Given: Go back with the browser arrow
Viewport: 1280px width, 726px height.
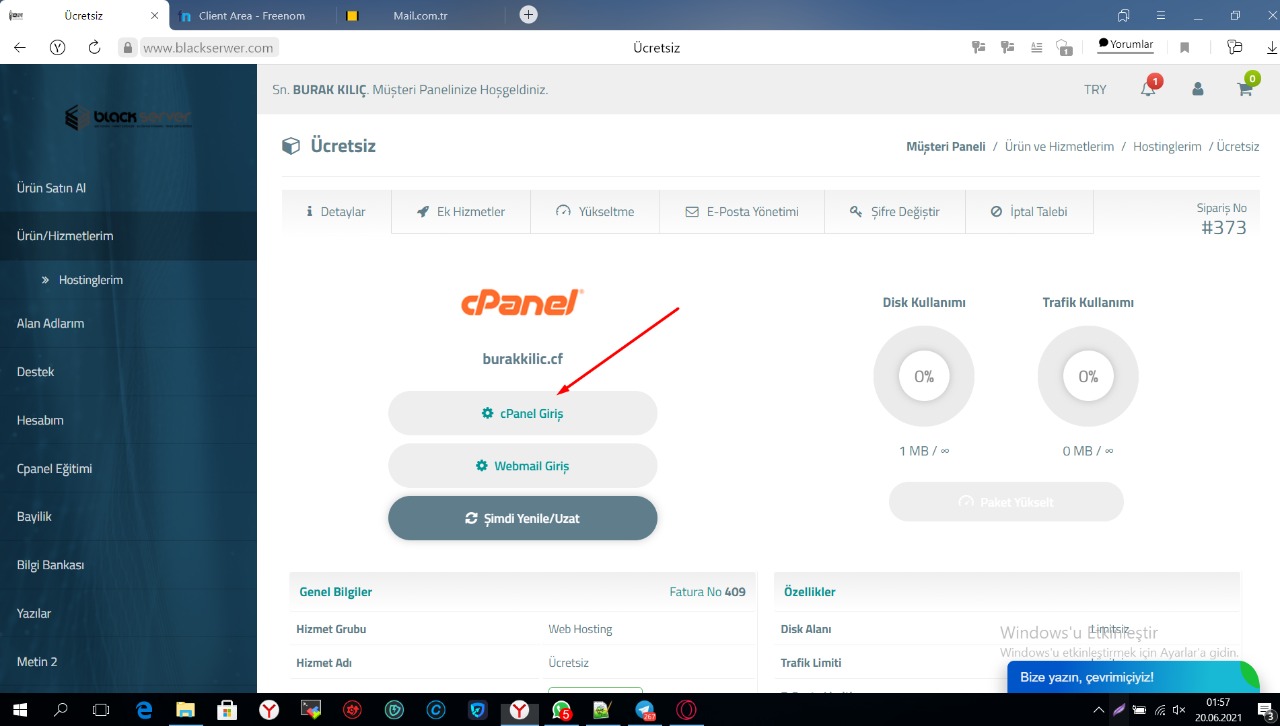Looking at the screenshot, I should tap(20, 47).
